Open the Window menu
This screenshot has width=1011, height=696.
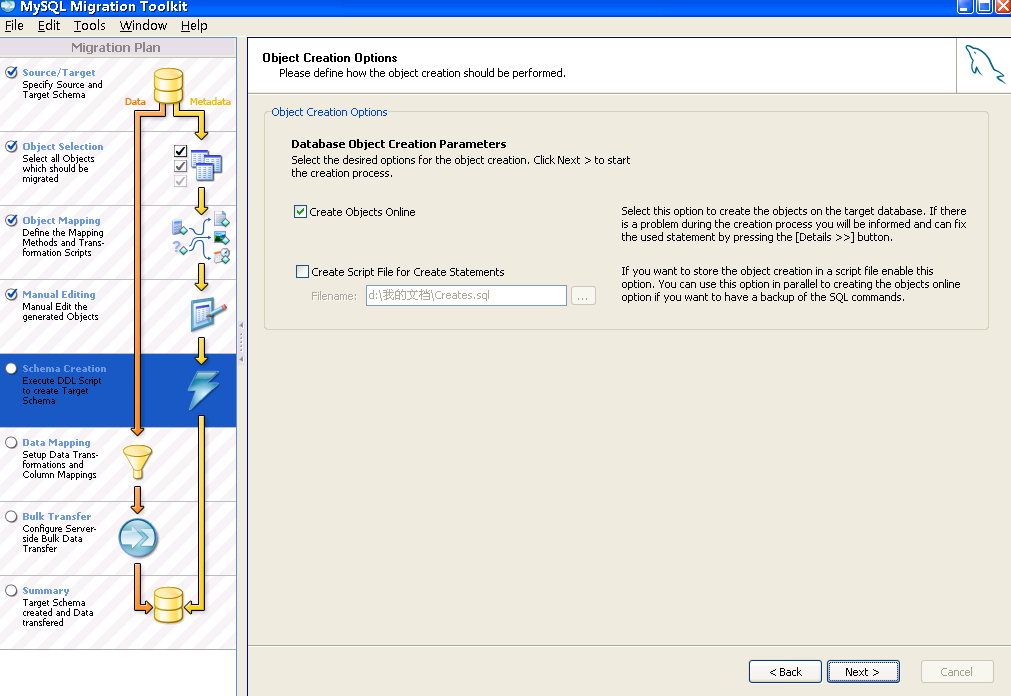pyautogui.click(x=143, y=26)
